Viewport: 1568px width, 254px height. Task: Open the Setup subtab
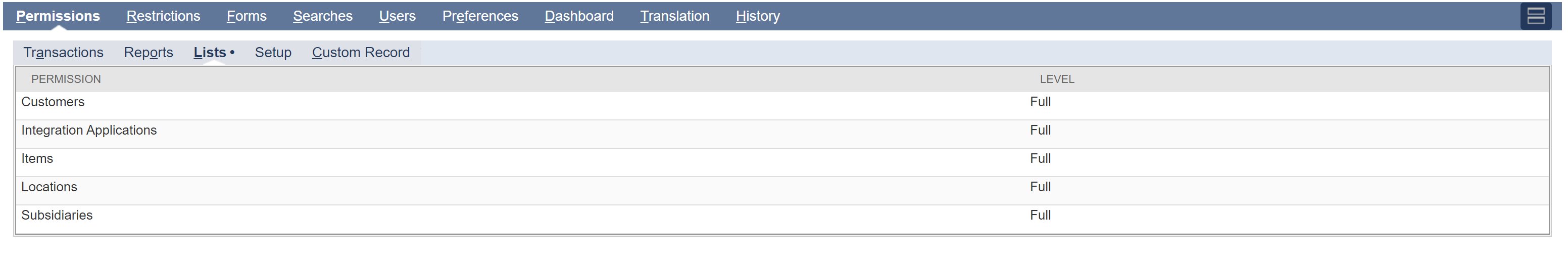click(273, 53)
